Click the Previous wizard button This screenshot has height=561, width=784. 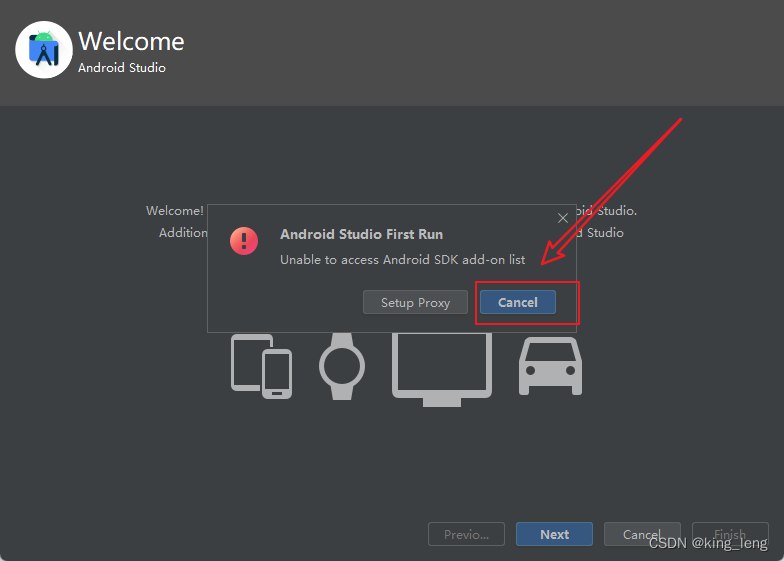466,534
